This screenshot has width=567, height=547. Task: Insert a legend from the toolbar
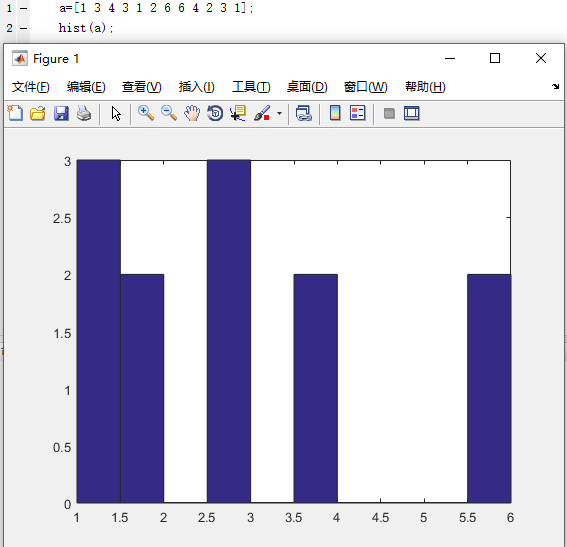(x=358, y=113)
